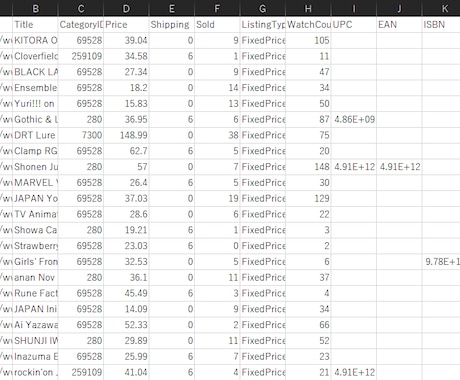
Task: Select the 'BLACK LA' title cell
Action: (x=35, y=72)
